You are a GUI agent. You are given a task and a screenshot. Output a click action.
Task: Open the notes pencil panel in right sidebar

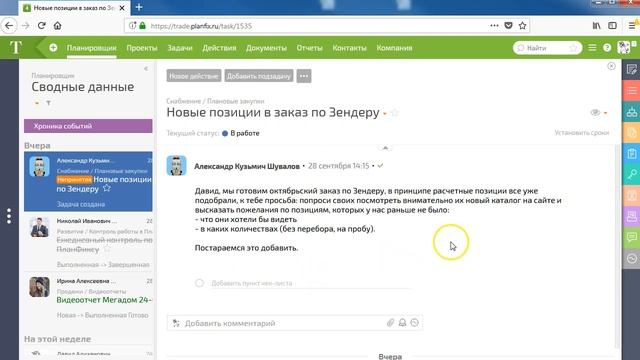pos(631,69)
